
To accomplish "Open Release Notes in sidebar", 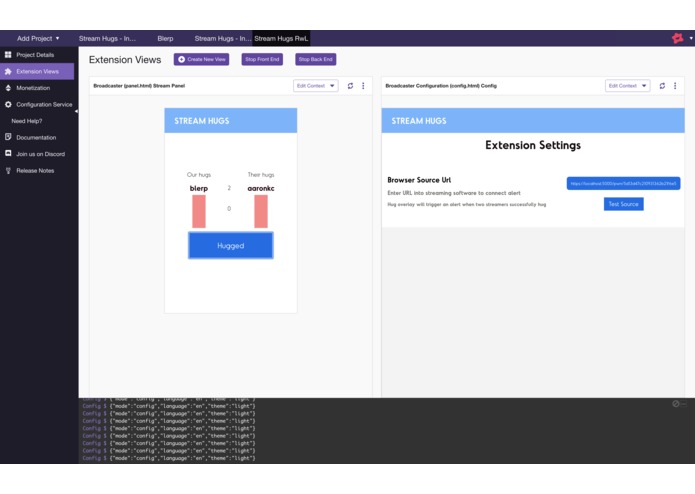I will pyautogui.click(x=37, y=171).
